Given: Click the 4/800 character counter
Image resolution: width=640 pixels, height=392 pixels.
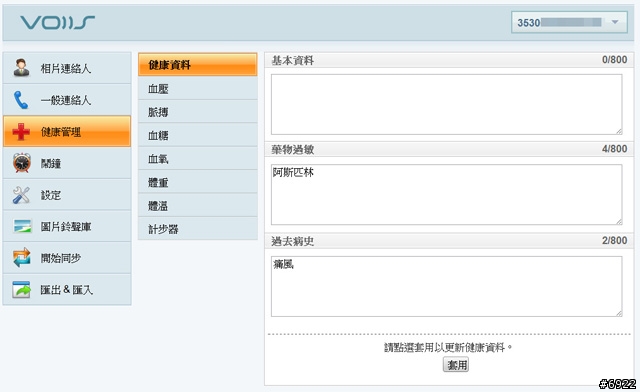Looking at the screenshot, I should tap(614, 149).
